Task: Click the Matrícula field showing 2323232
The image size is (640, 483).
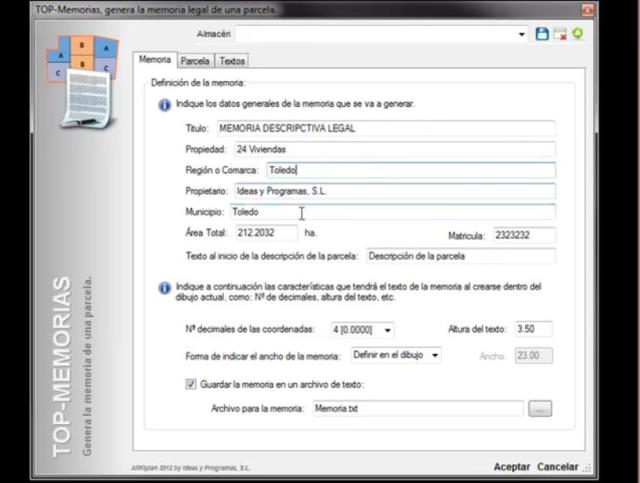Action: click(x=524, y=235)
